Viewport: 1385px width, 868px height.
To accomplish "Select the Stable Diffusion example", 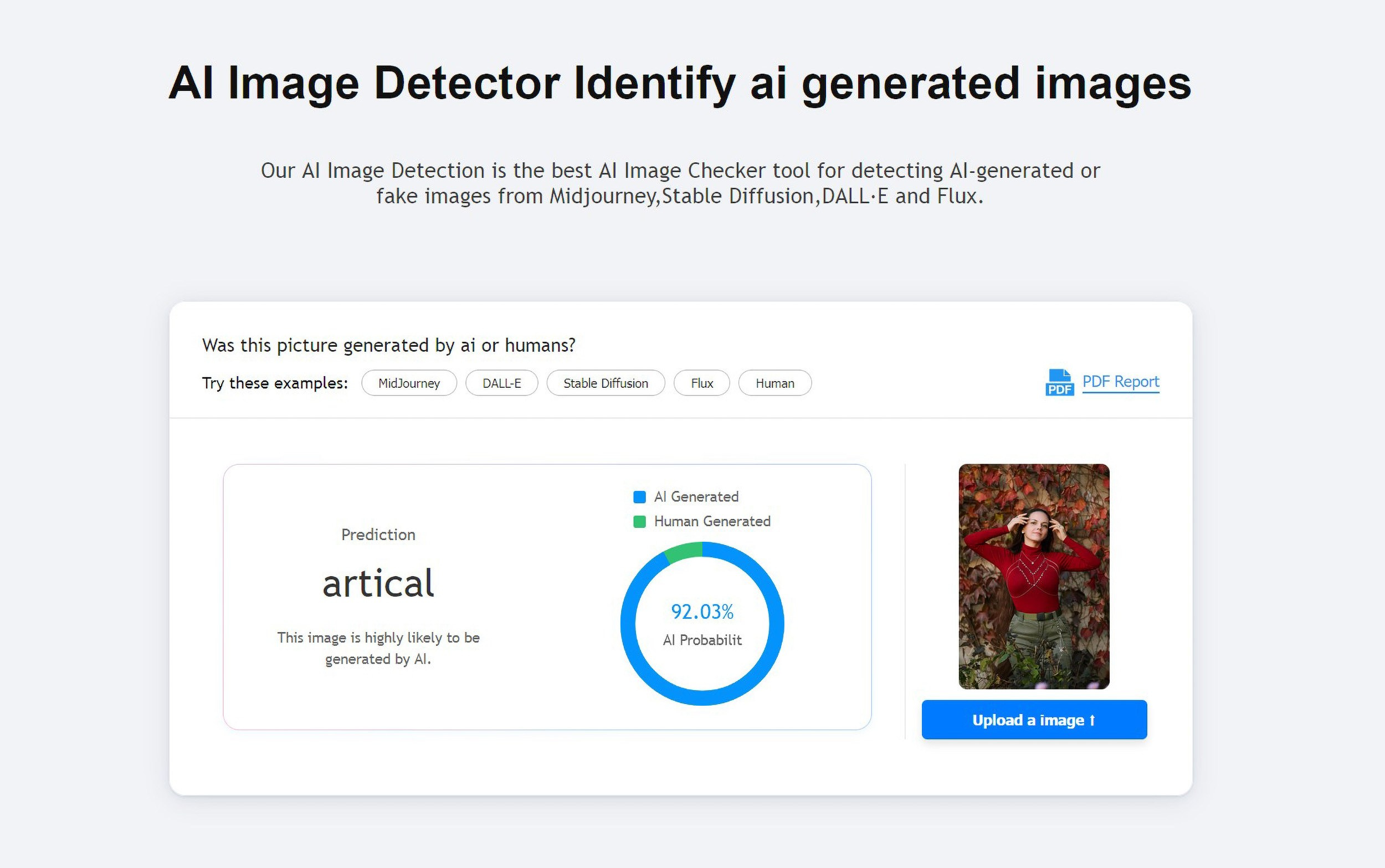I will [x=606, y=383].
